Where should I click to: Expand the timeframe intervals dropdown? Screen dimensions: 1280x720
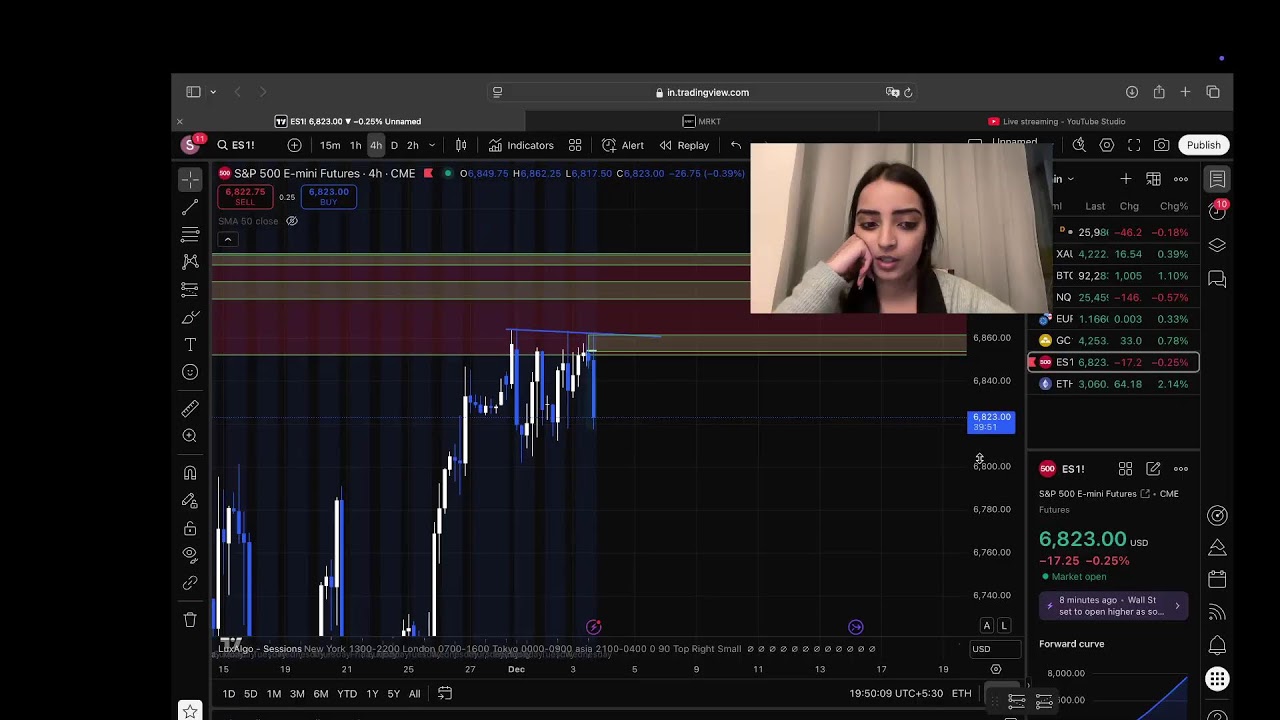coord(432,145)
